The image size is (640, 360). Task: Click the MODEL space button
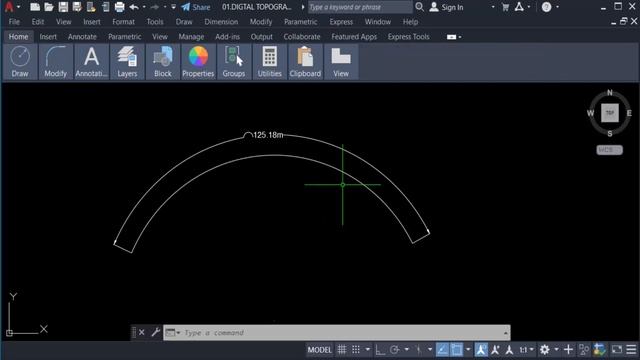319,349
